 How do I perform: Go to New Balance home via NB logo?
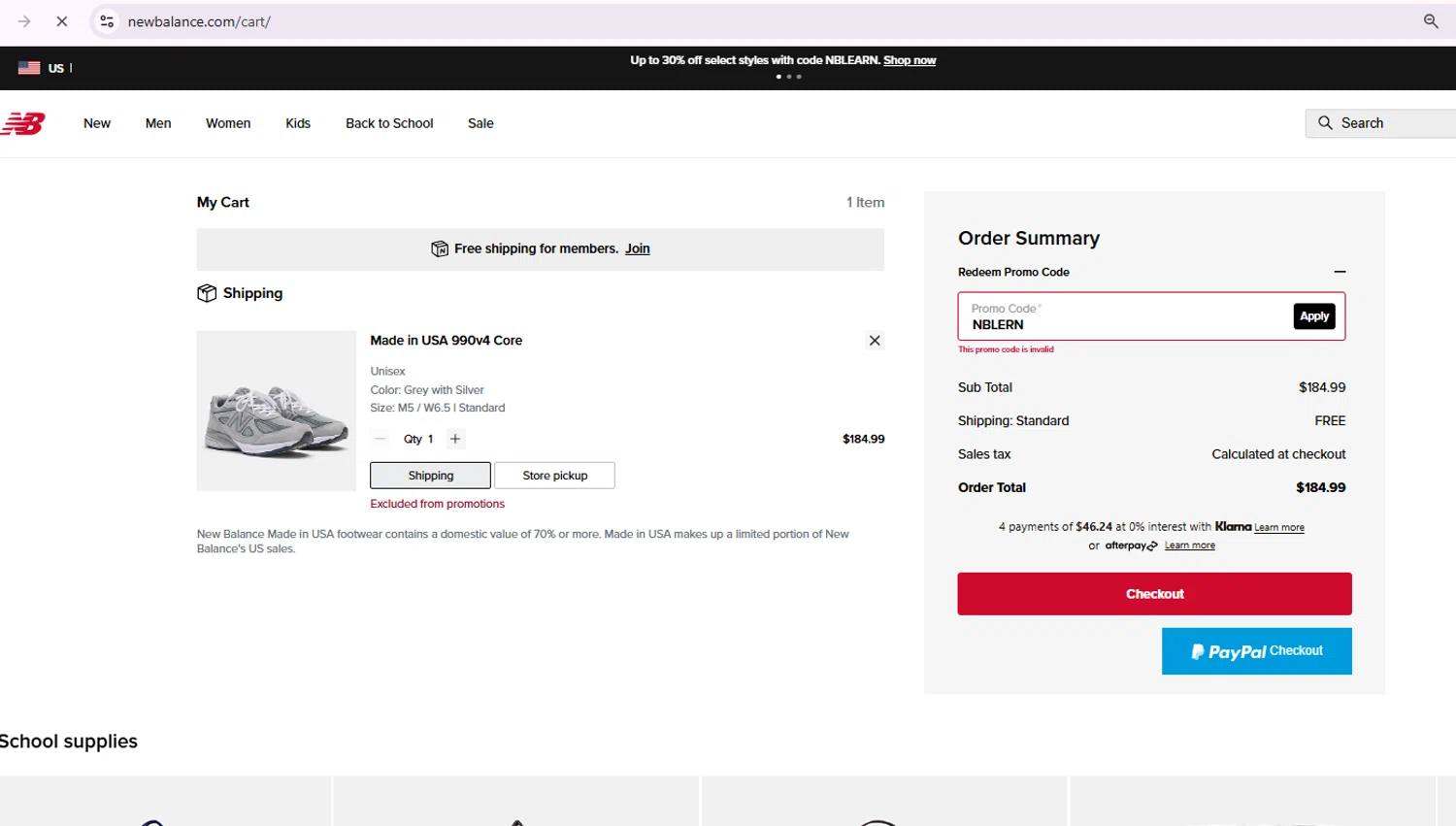(23, 123)
